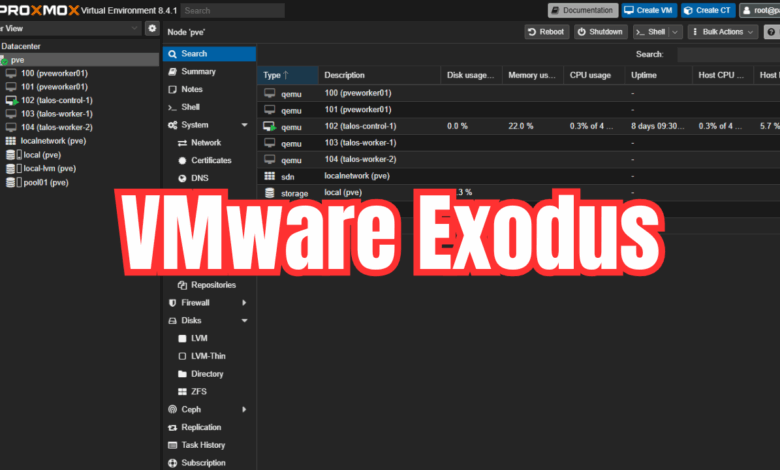The width and height of the screenshot is (780, 470).
Task: Open the root user menu
Action: (760, 10)
